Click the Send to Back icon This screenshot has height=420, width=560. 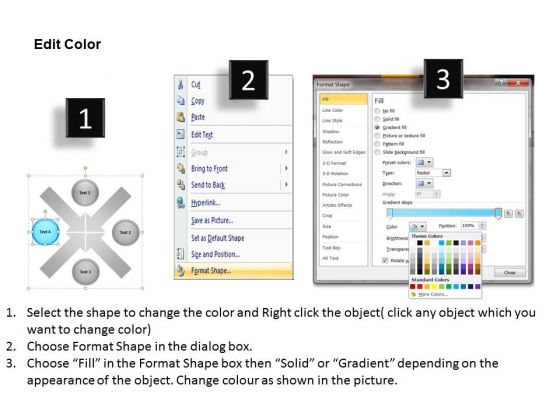click(x=181, y=185)
